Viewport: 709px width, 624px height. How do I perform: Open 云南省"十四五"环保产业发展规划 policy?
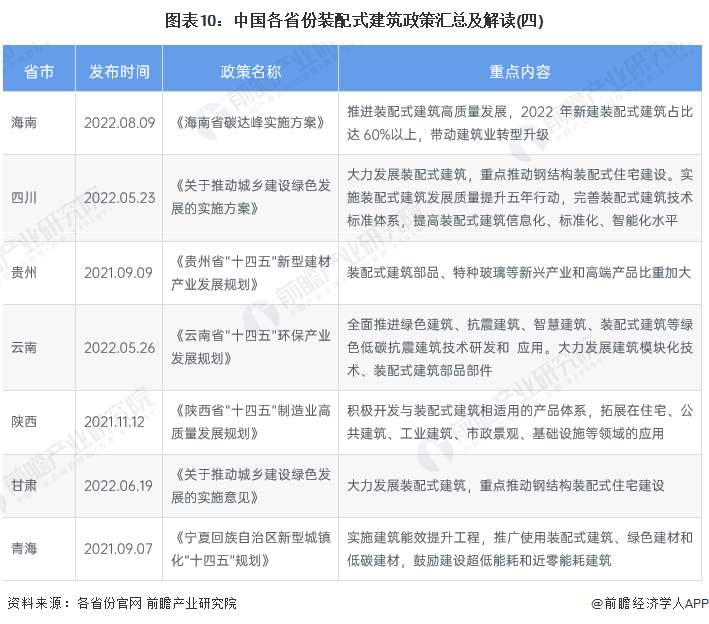pos(250,347)
